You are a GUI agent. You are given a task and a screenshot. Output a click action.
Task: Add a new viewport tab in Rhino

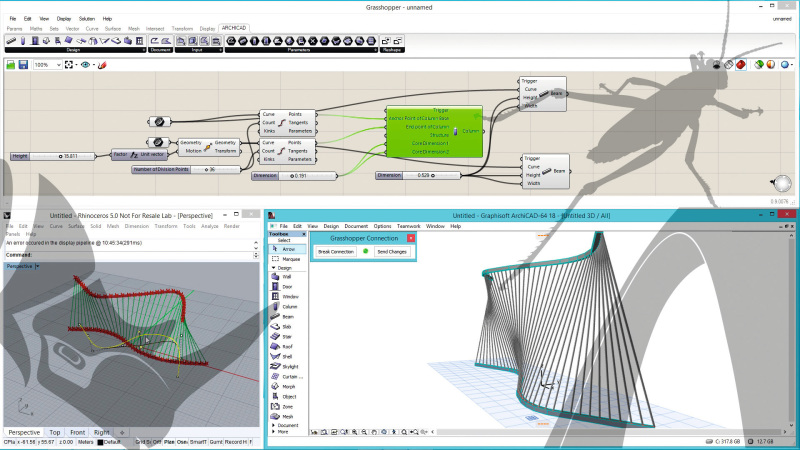(x=121, y=432)
